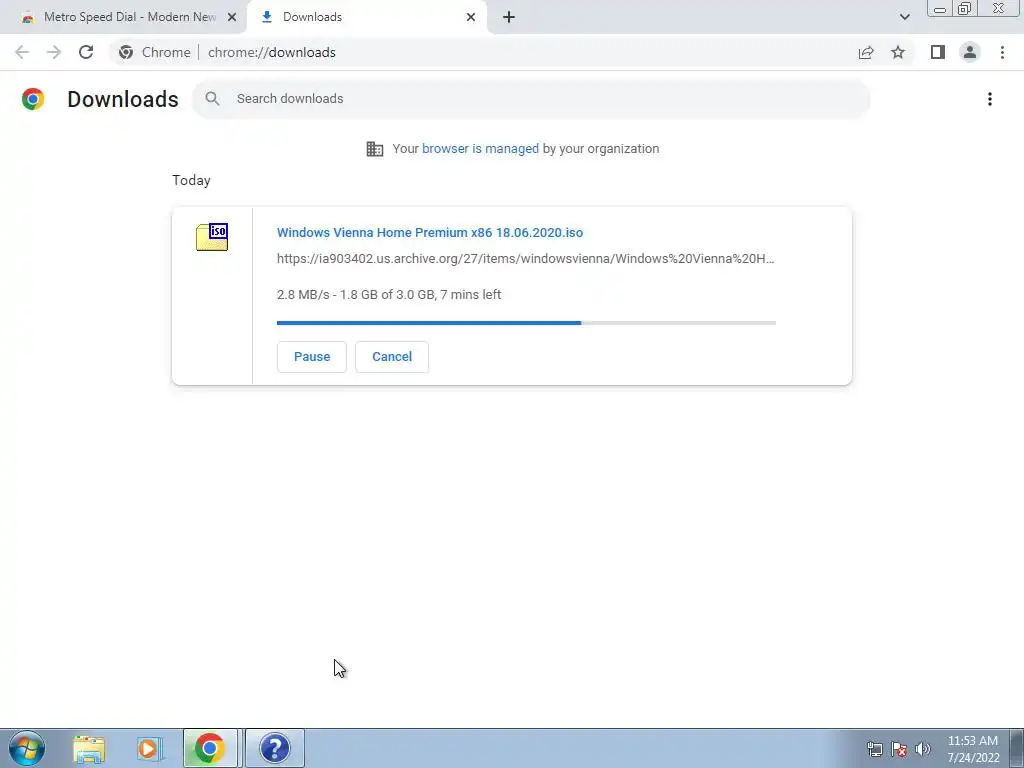Click the browser forward arrow

click(x=54, y=52)
